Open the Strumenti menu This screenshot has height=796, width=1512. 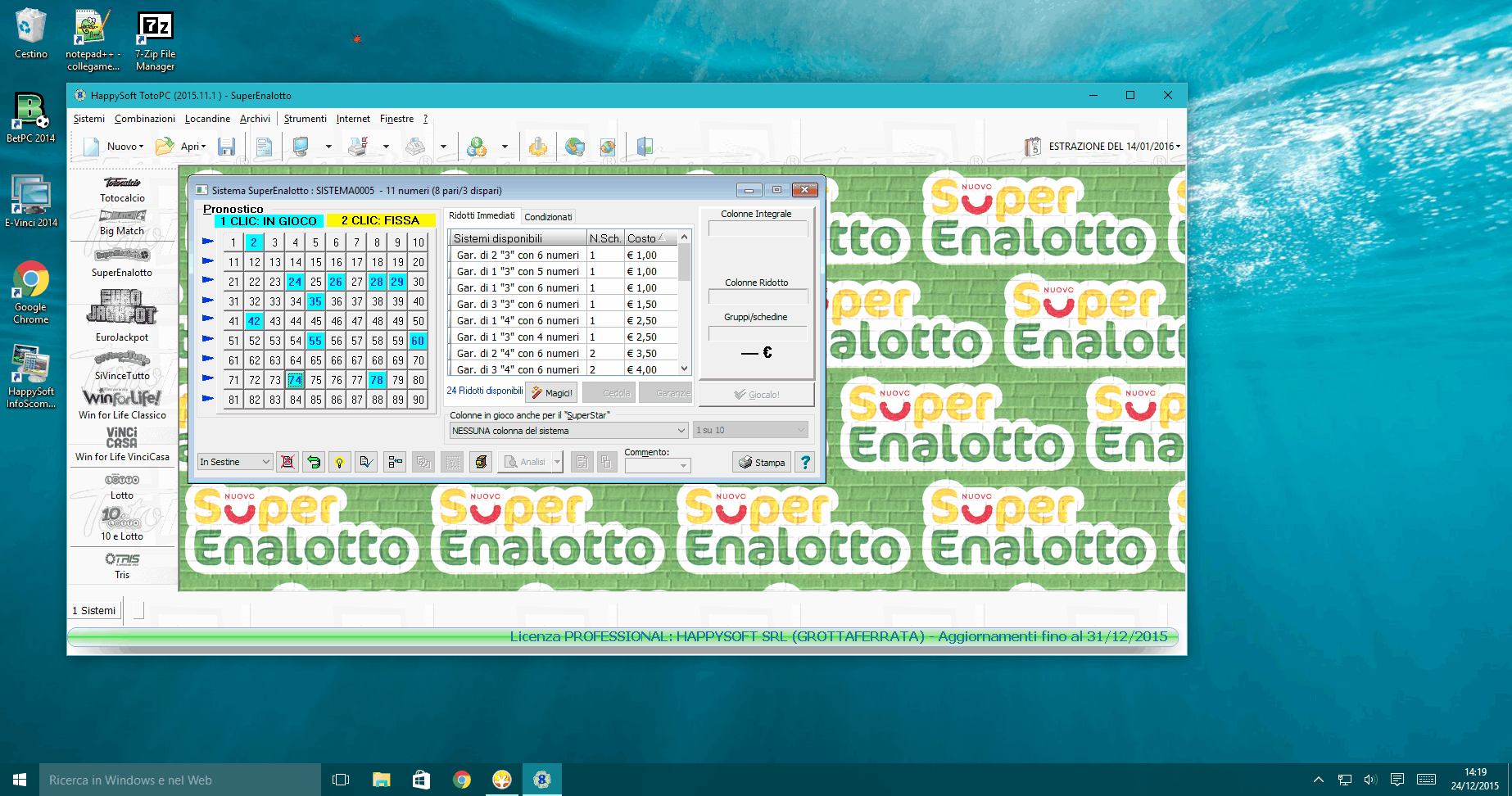(x=305, y=119)
